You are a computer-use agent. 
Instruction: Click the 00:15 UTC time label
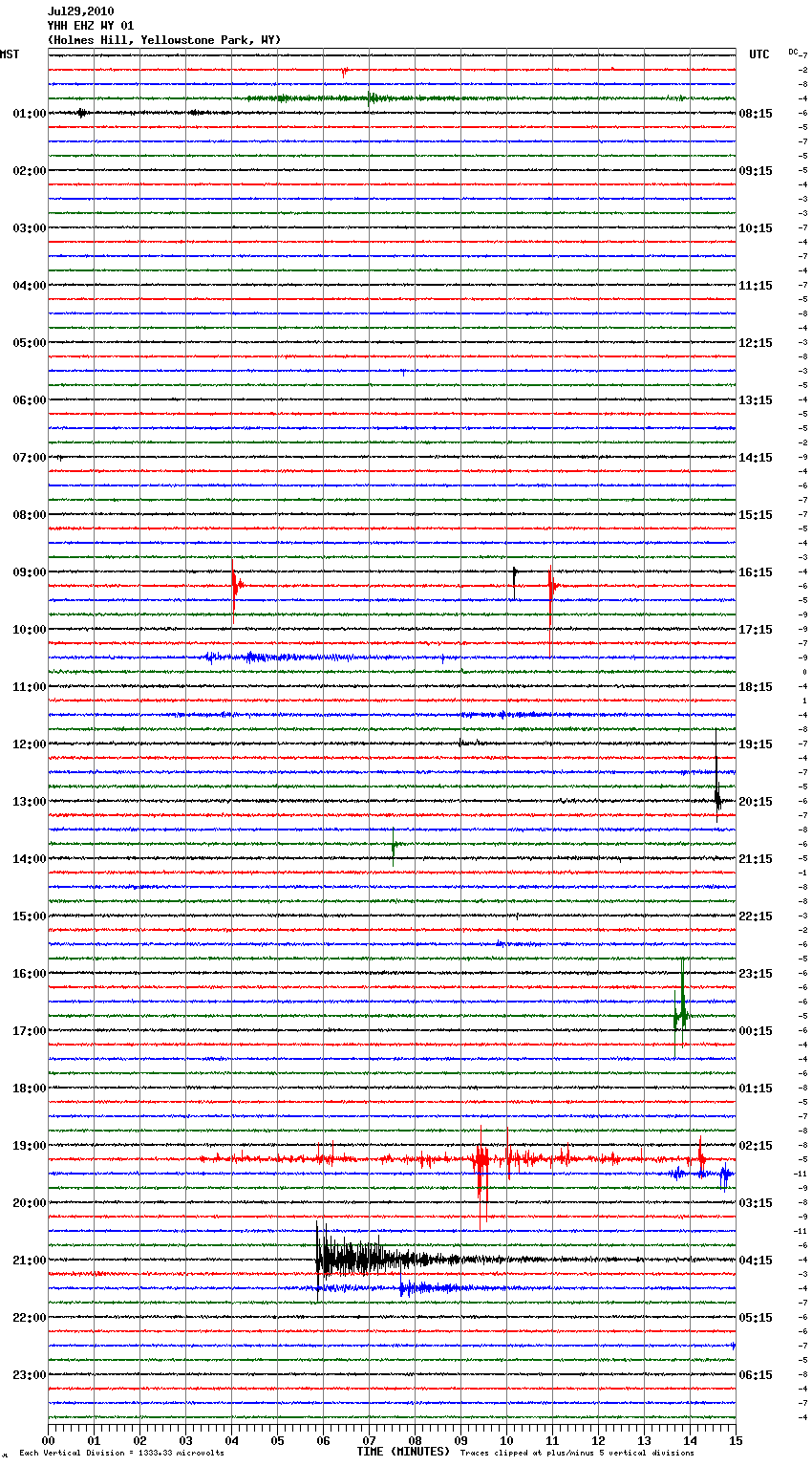tap(756, 1031)
